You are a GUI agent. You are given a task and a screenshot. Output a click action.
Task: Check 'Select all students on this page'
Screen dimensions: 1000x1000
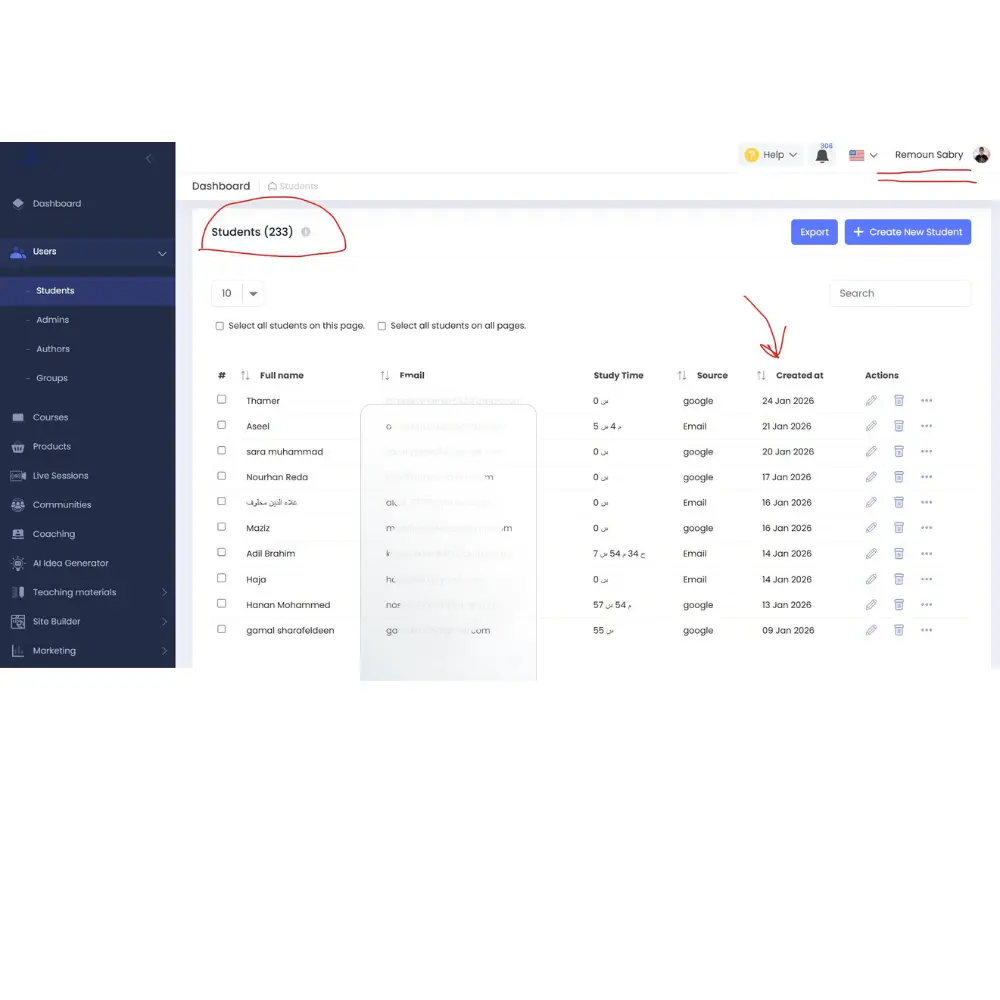point(220,326)
